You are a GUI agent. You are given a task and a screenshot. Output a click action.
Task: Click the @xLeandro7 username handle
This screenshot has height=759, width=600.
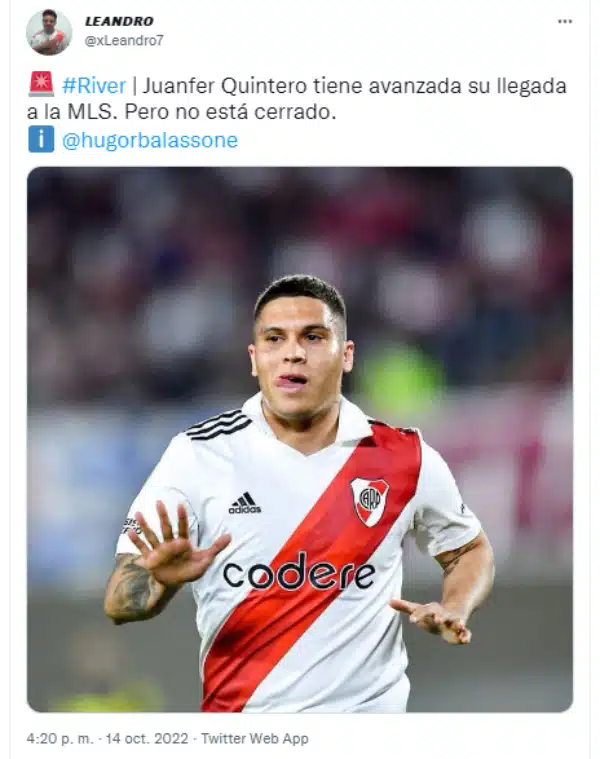pos(124,41)
